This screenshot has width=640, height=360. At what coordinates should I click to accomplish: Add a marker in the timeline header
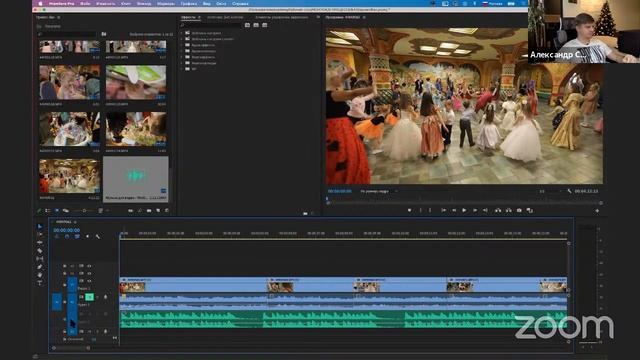pos(87,236)
